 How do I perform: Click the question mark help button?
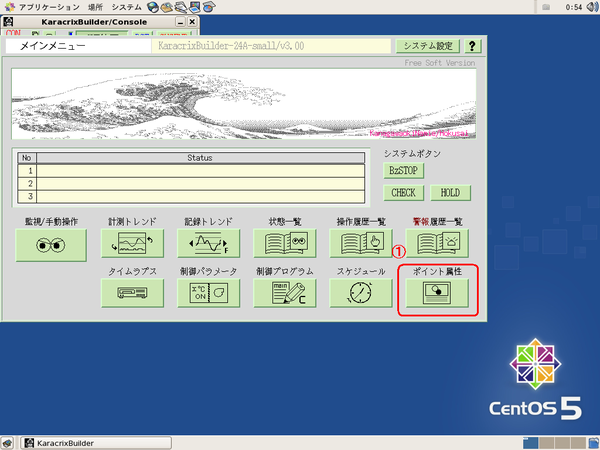coord(472,46)
